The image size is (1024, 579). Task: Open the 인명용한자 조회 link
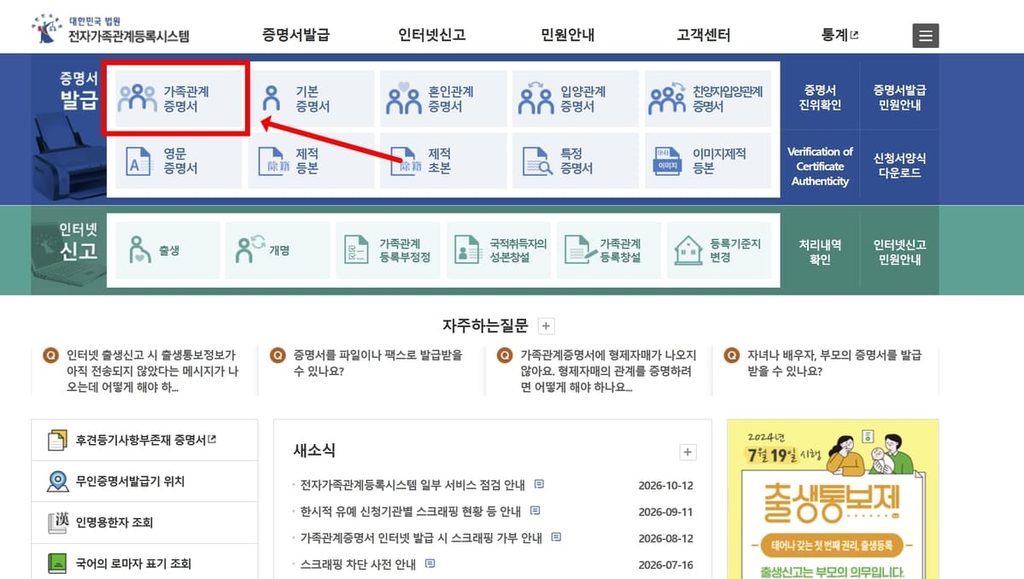coord(145,522)
